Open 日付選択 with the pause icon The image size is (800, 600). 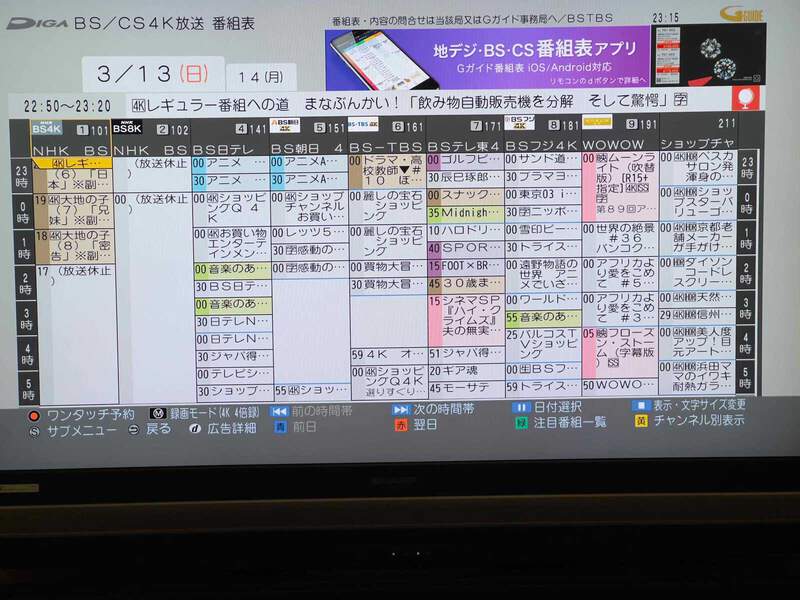[x=521, y=408]
